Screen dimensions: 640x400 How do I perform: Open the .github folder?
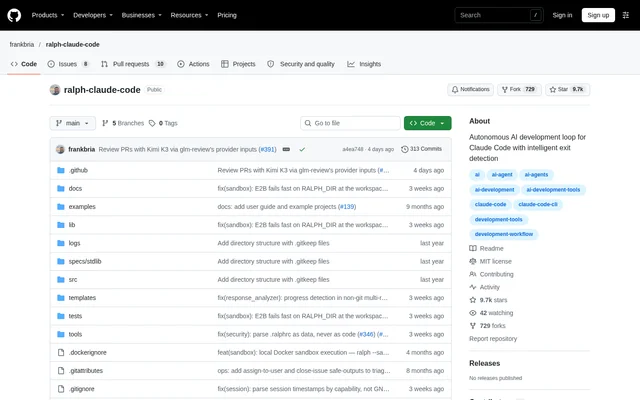78,170
